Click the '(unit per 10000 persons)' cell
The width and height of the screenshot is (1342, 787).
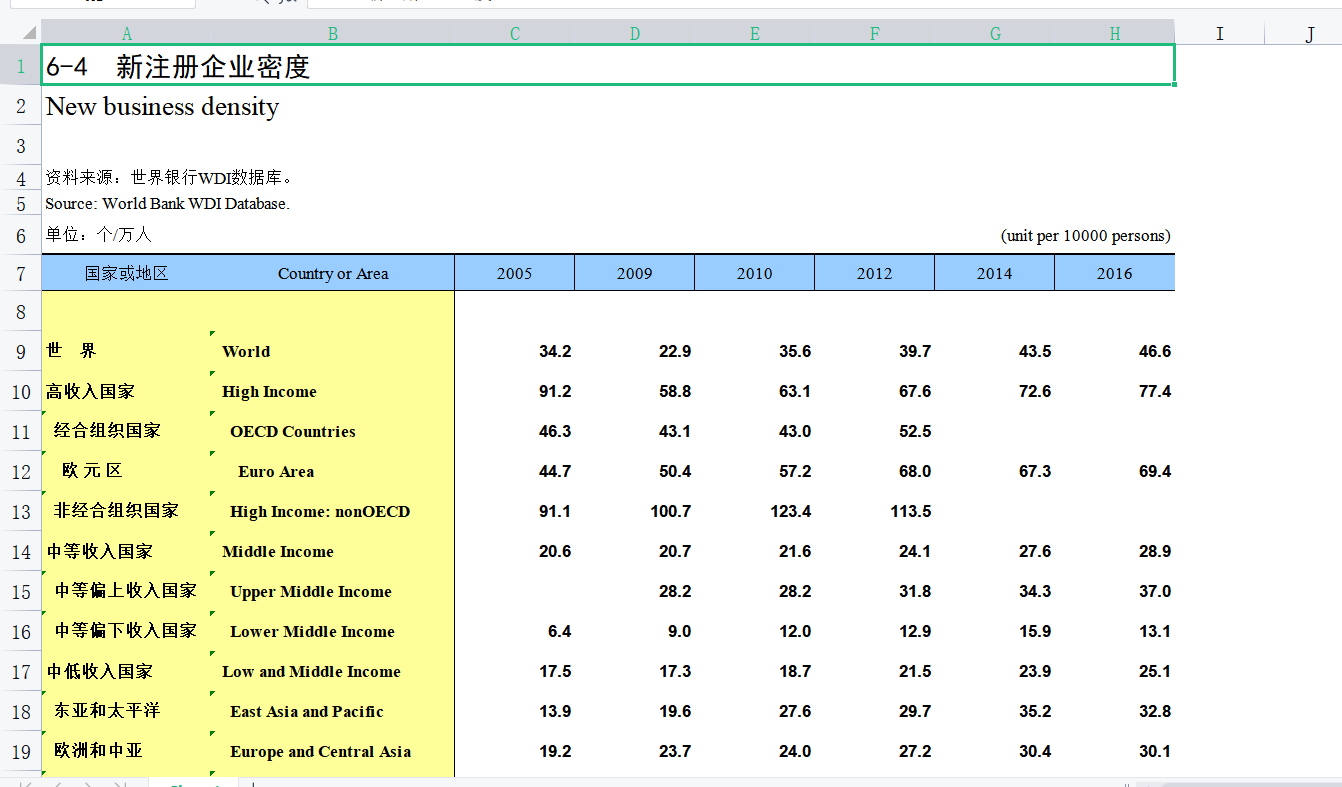tap(1085, 236)
